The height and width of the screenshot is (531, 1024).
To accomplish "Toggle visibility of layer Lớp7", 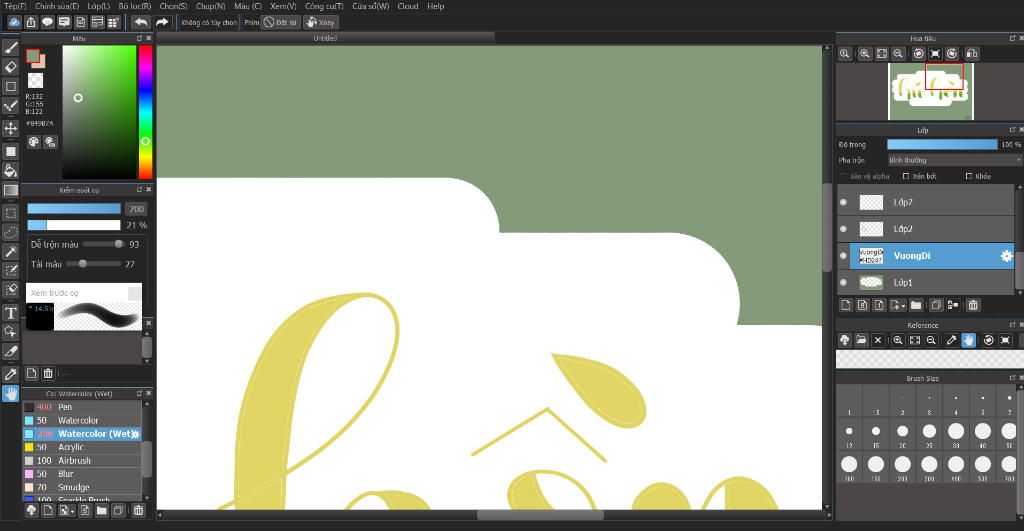I will coord(843,202).
